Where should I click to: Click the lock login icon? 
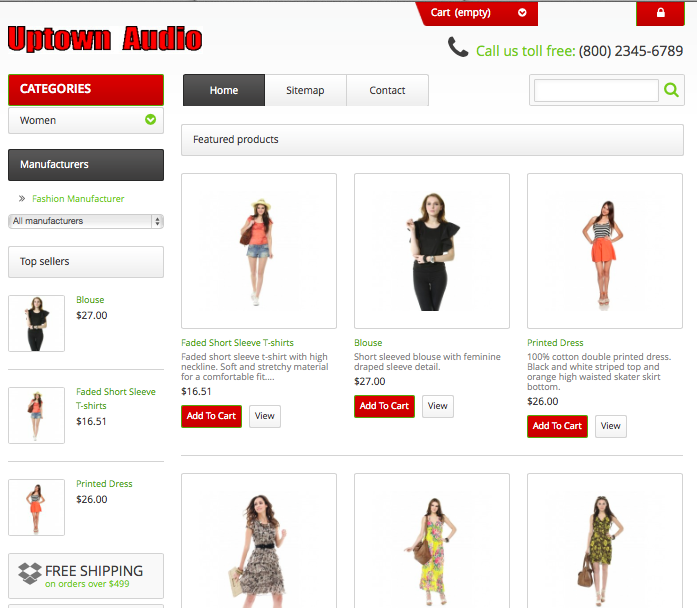click(661, 12)
